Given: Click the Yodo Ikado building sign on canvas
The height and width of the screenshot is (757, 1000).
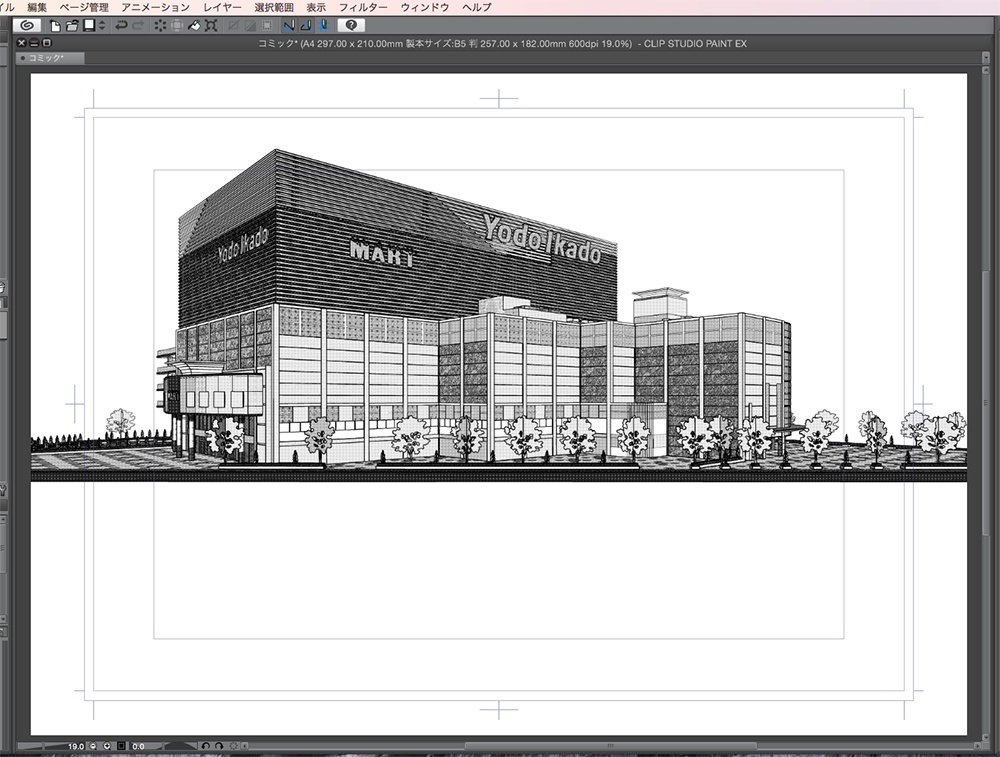Looking at the screenshot, I should 541,239.
